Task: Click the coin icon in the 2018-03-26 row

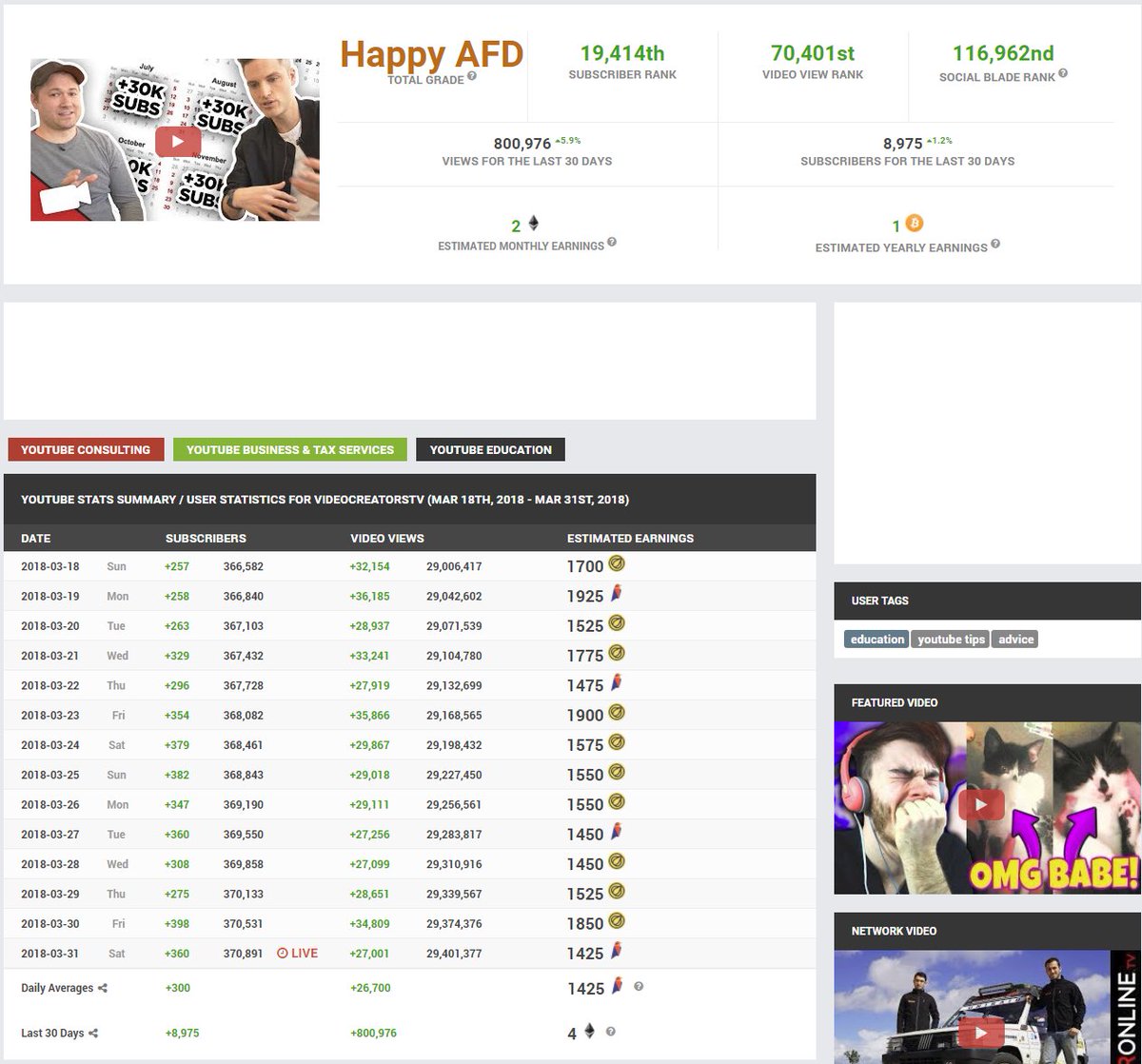Action: (x=617, y=802)
